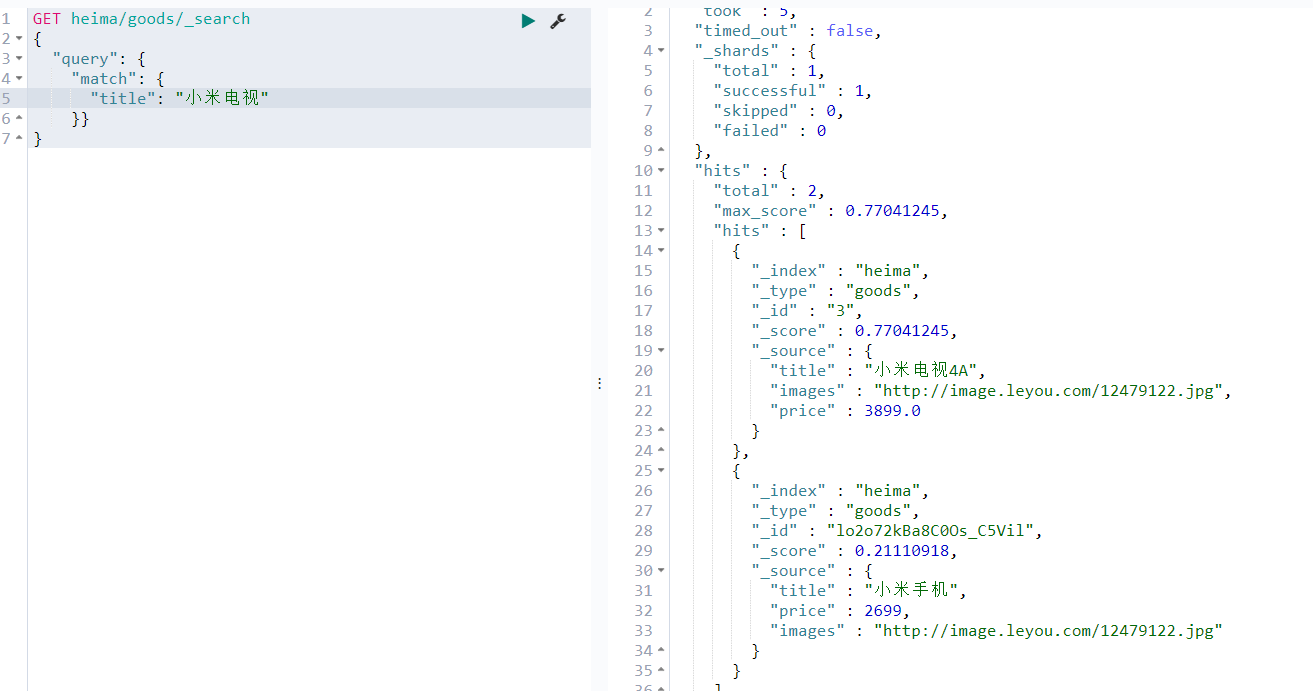Click "_type" : "goods" on line 27
The height and width of the screenshot is (691, 1313).
[x=835, y=510]
